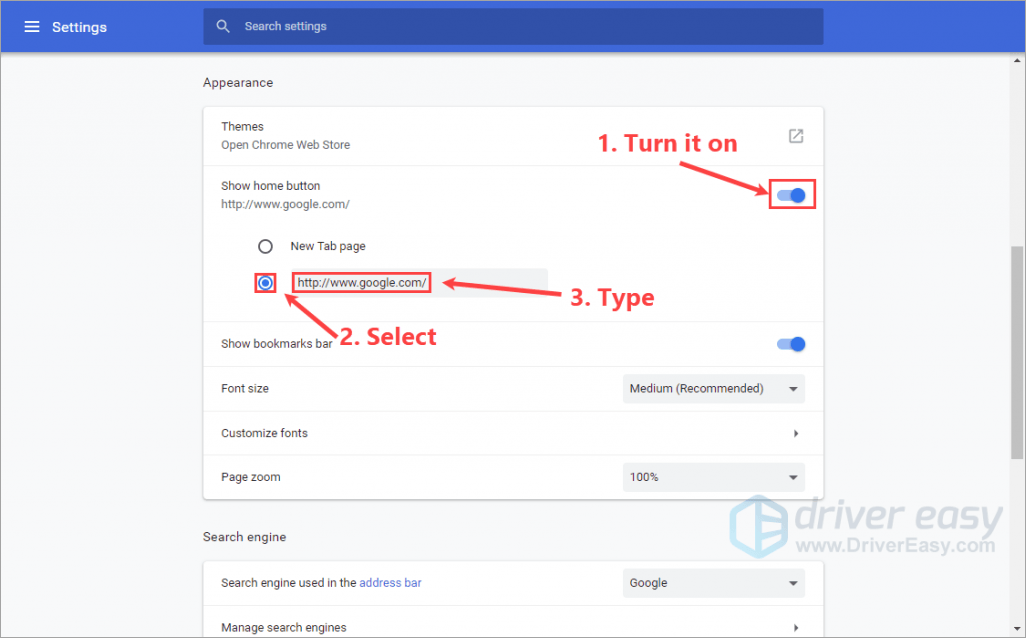Expand Customize fonts arrow
This screenshot has width=1026, height=638.
tap(796, 433)
